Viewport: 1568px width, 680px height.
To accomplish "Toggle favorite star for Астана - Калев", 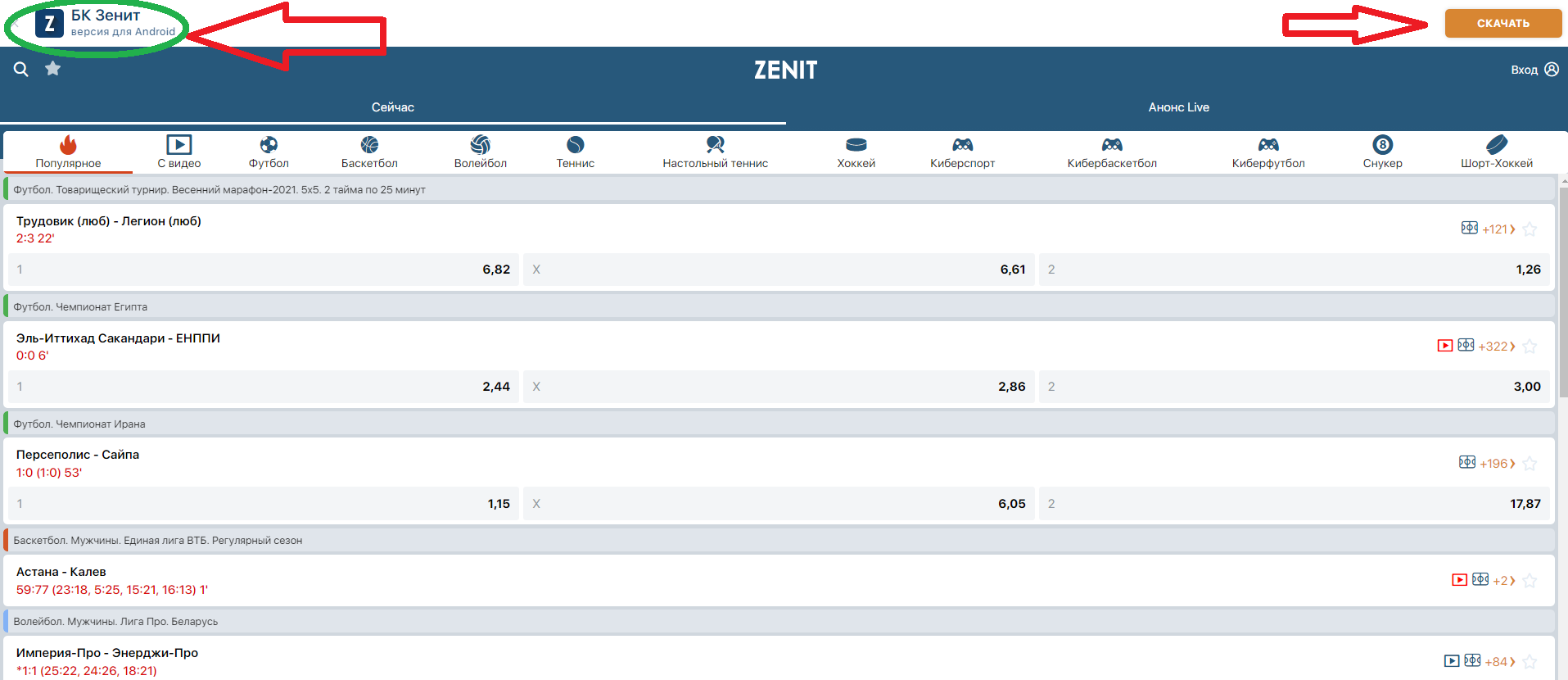I will 1530,581.
